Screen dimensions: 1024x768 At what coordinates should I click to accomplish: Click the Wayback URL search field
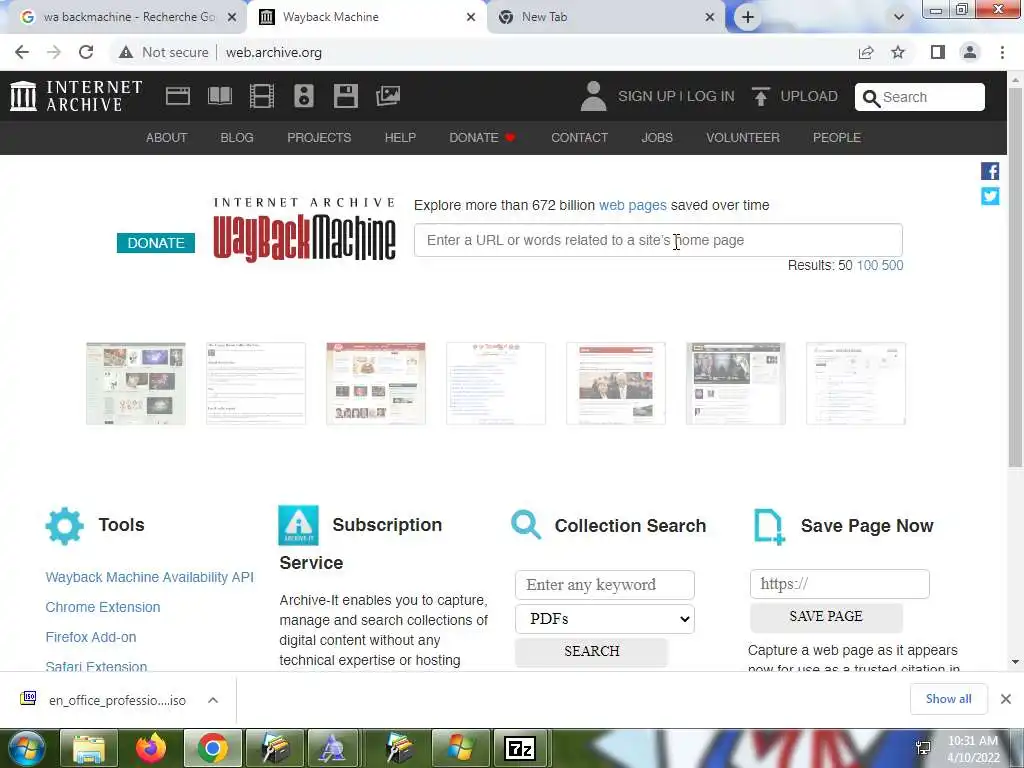[658, 240]
